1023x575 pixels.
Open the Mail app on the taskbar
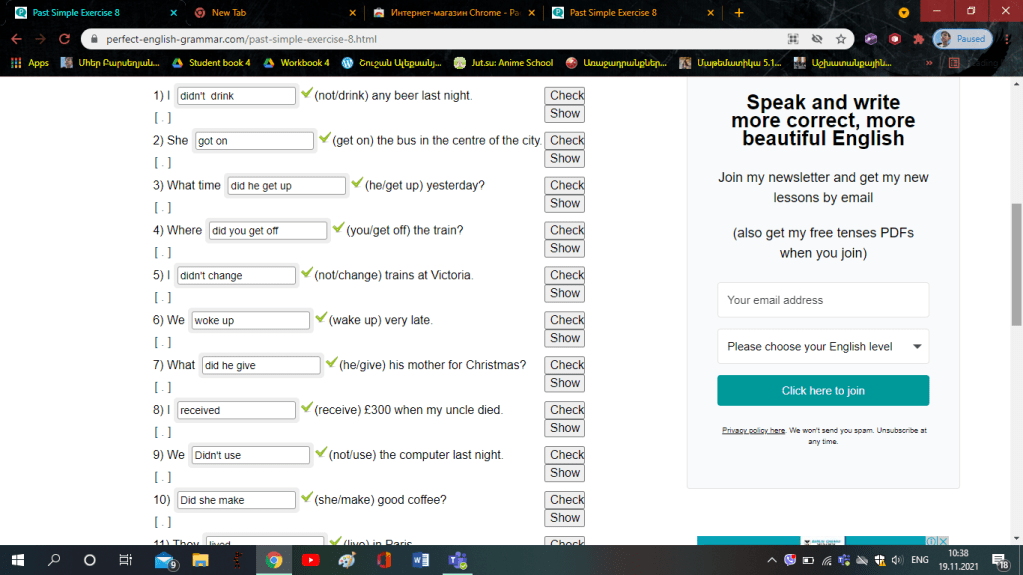pos(163,560)
